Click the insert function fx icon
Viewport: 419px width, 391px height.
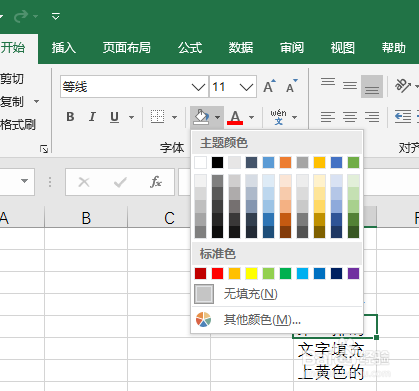[156, 182]
